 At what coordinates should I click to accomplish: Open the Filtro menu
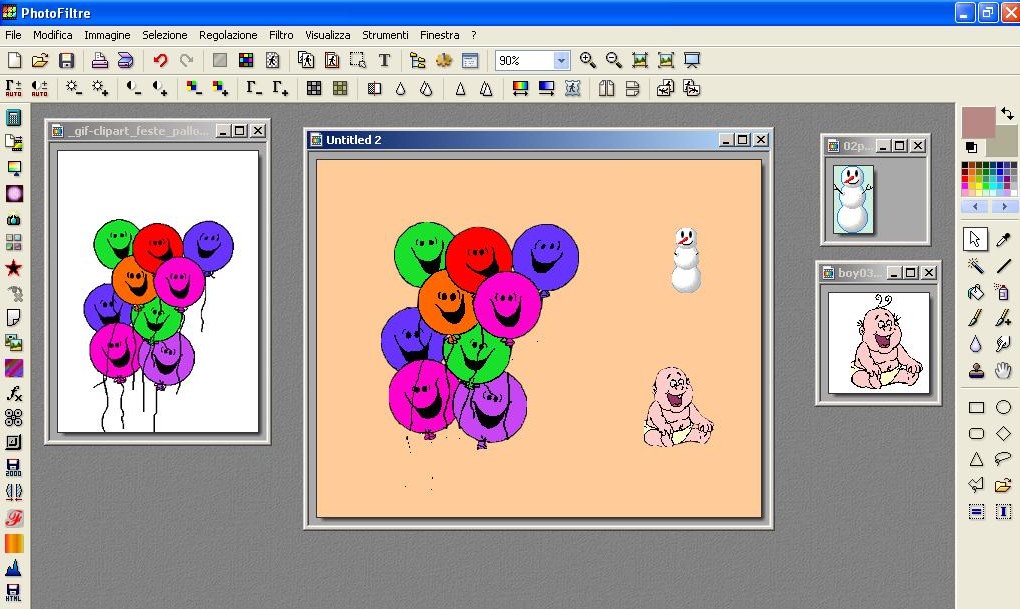281,35
